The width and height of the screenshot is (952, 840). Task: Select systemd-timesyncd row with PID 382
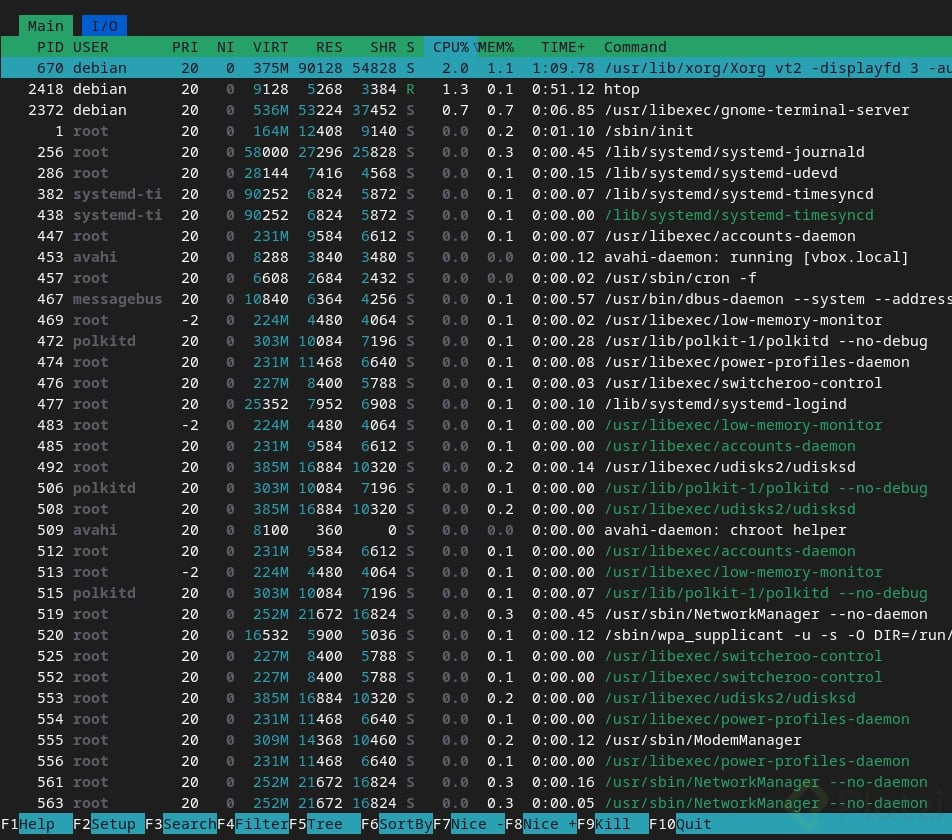pos(476,194)
